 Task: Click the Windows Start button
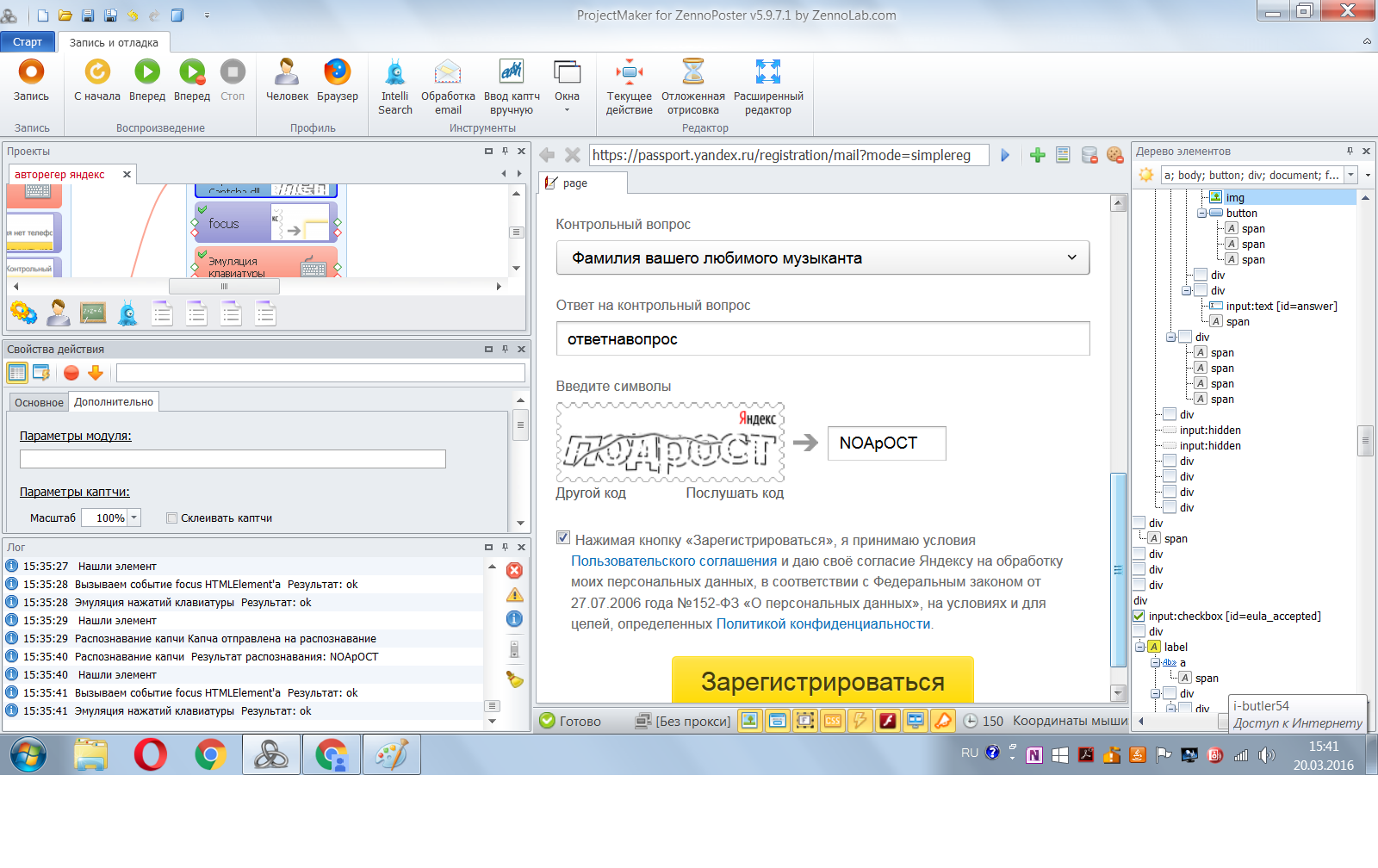pyautogui.click(x=28, y=755)
